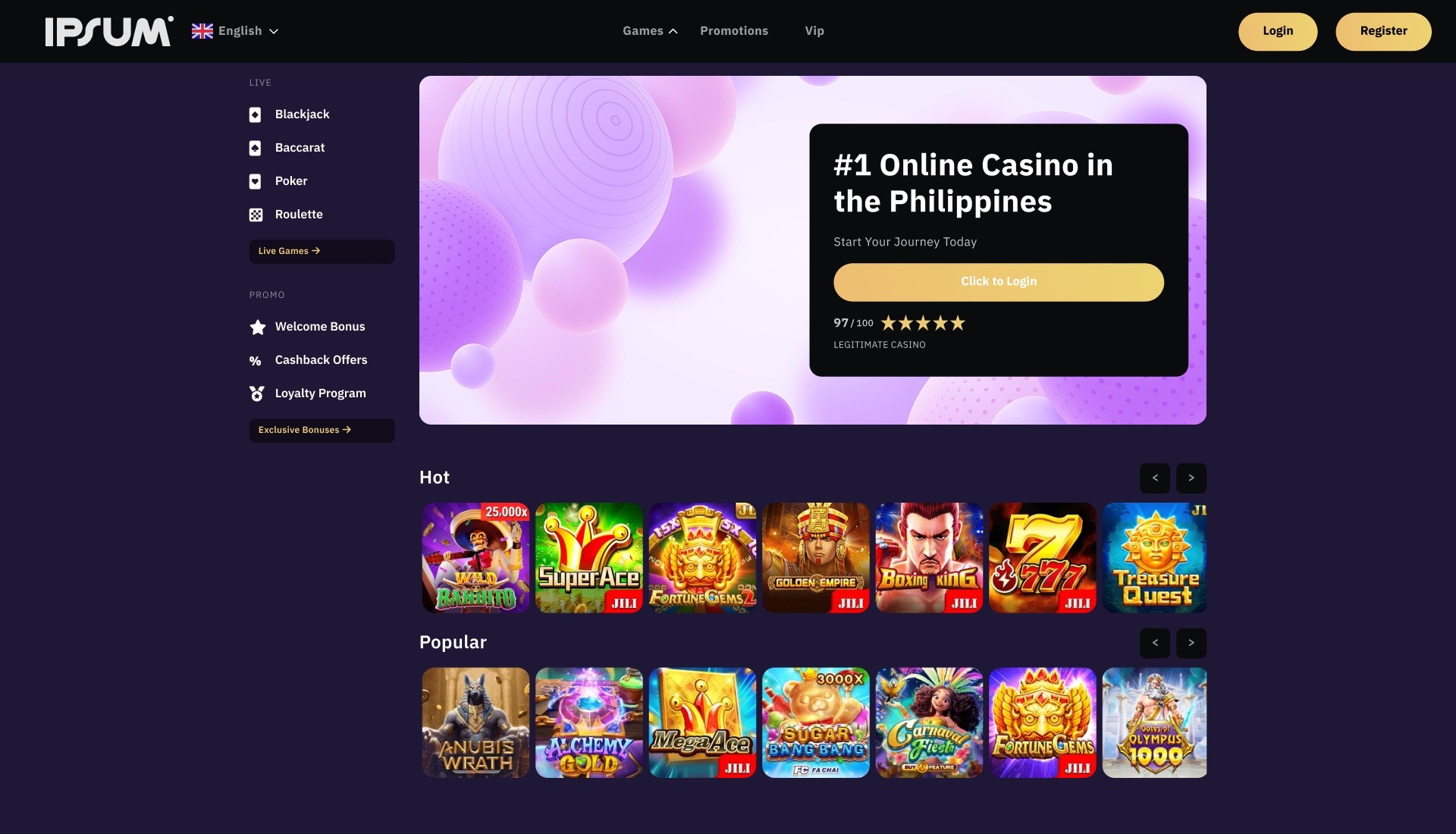This screenshot has height=834, width=1456.
Task: Click the Welcome Bonus star icon
Action: pyautogui.click(x=258, y=327)
